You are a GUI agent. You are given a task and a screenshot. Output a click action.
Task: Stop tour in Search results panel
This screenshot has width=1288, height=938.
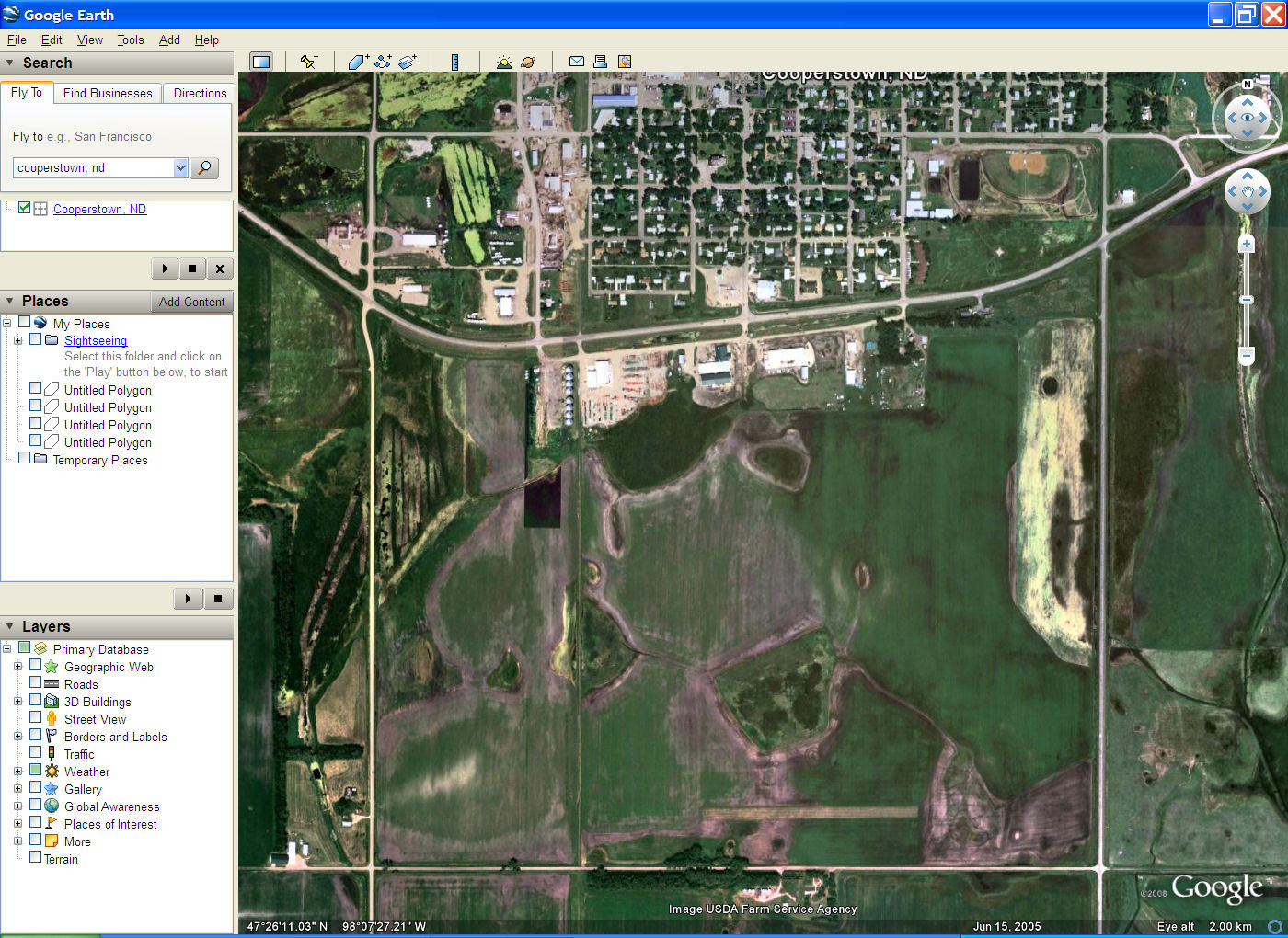[x=191, y=269]
